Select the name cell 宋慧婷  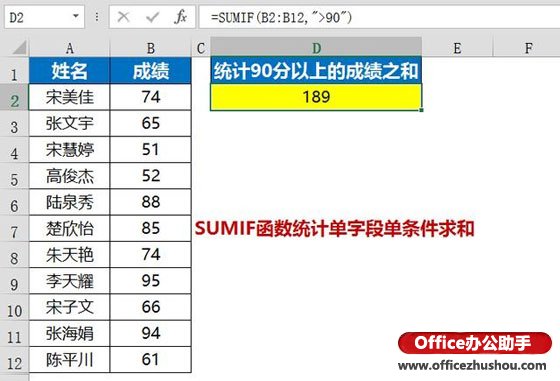pyautogui.click(x=70, y=150)
